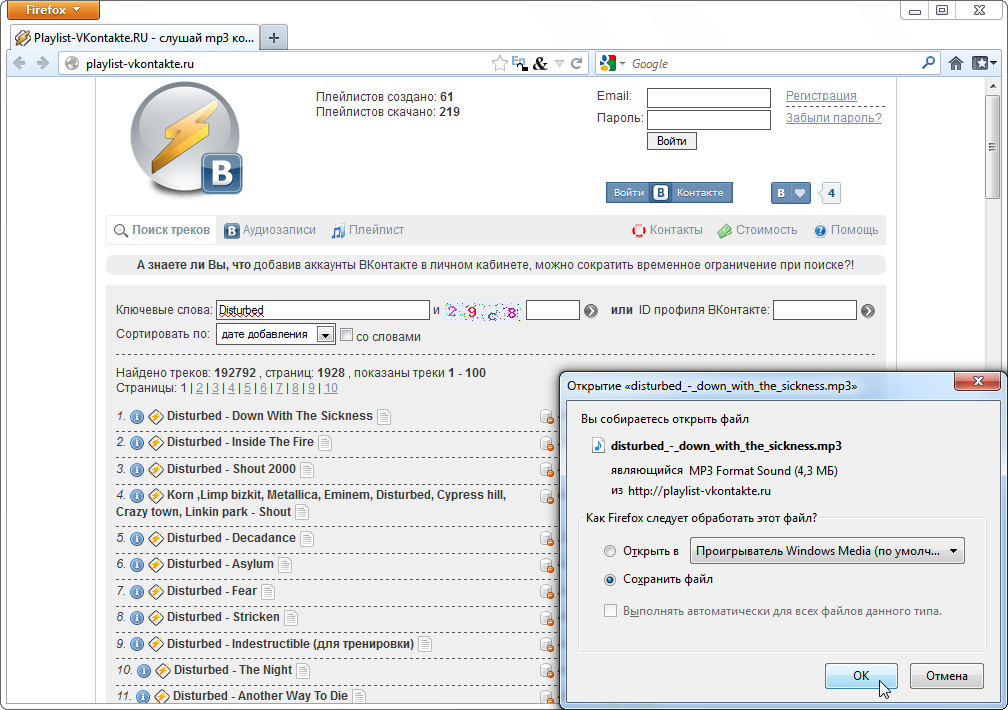Click the 'Войти' login button

[x=672, y=141]
